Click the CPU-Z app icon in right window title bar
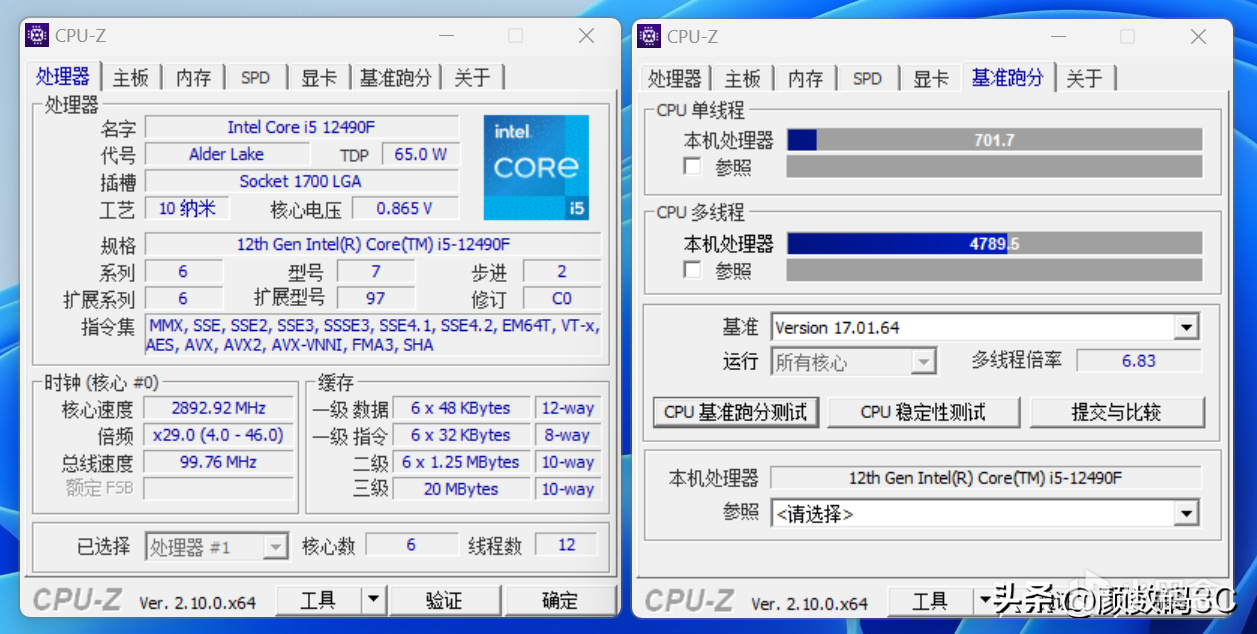 [649, 36]
